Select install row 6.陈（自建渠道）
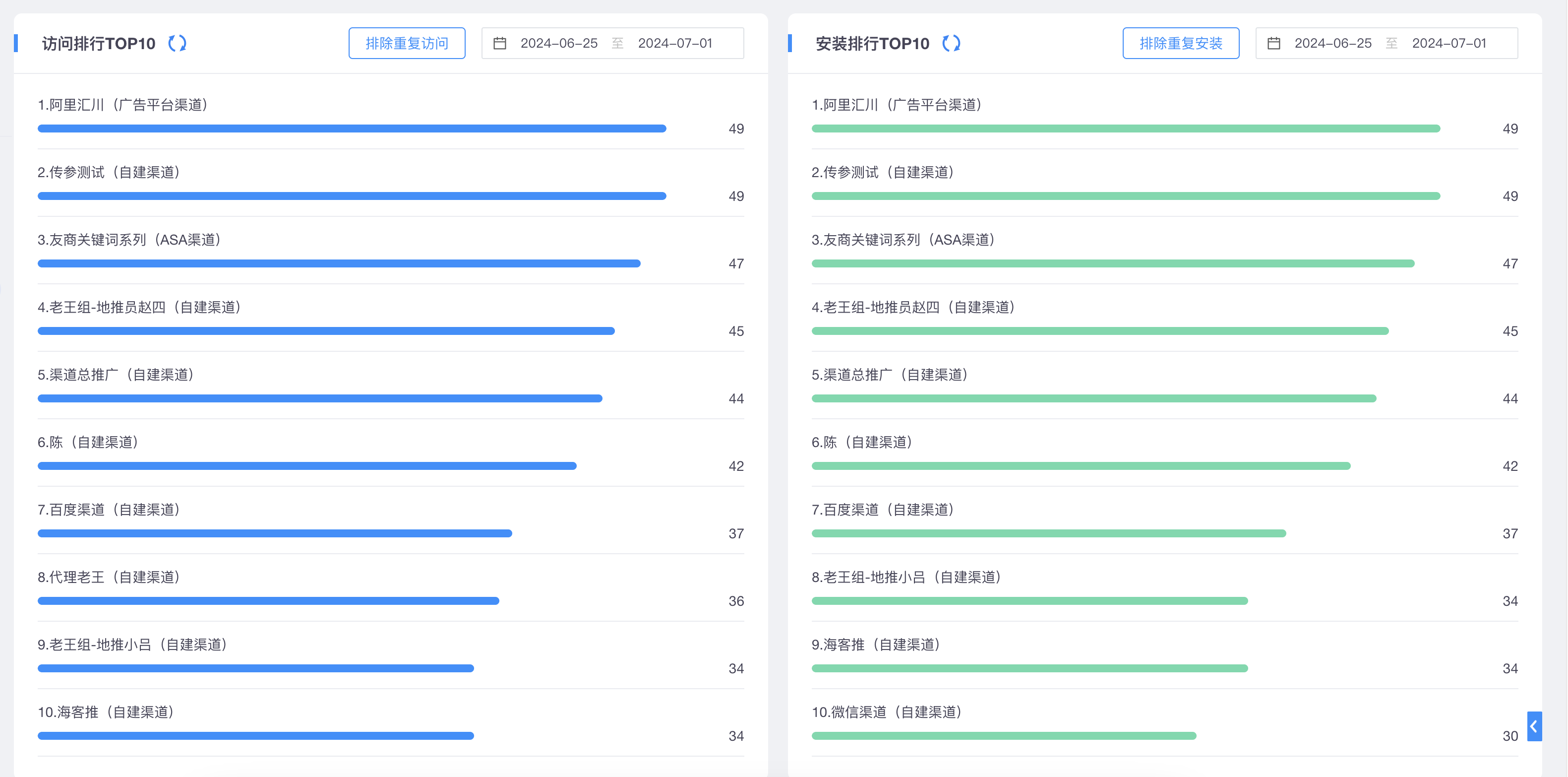The image size is (1568, 777). click(1165, 453)
